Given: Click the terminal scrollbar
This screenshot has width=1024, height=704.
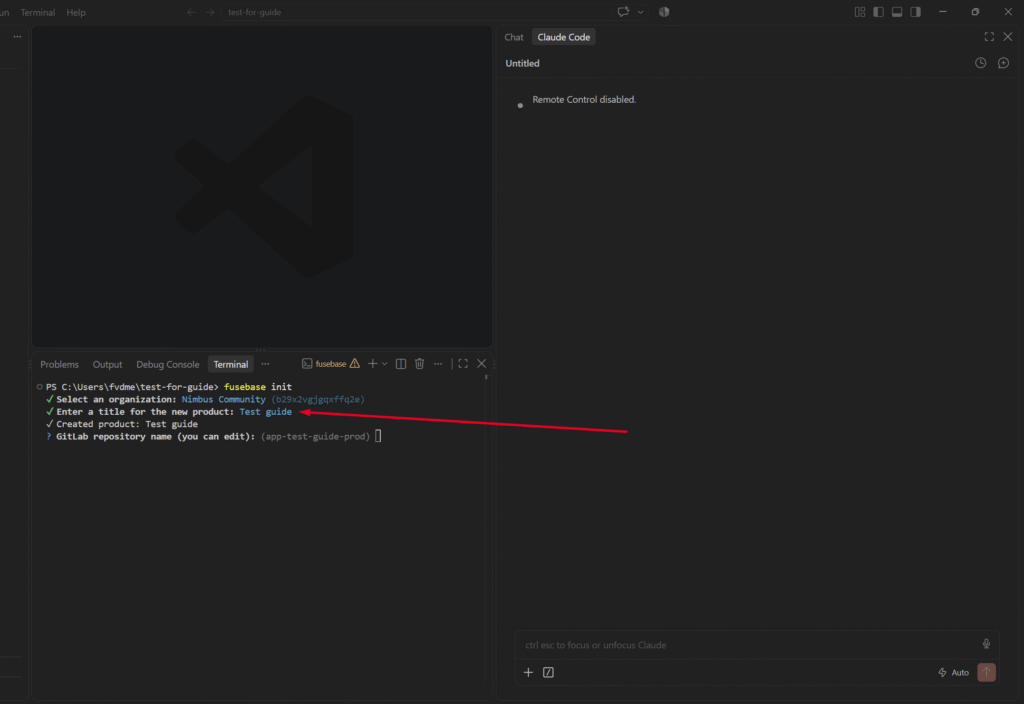Looking at the screenshot, I should (x=486, y=377).
